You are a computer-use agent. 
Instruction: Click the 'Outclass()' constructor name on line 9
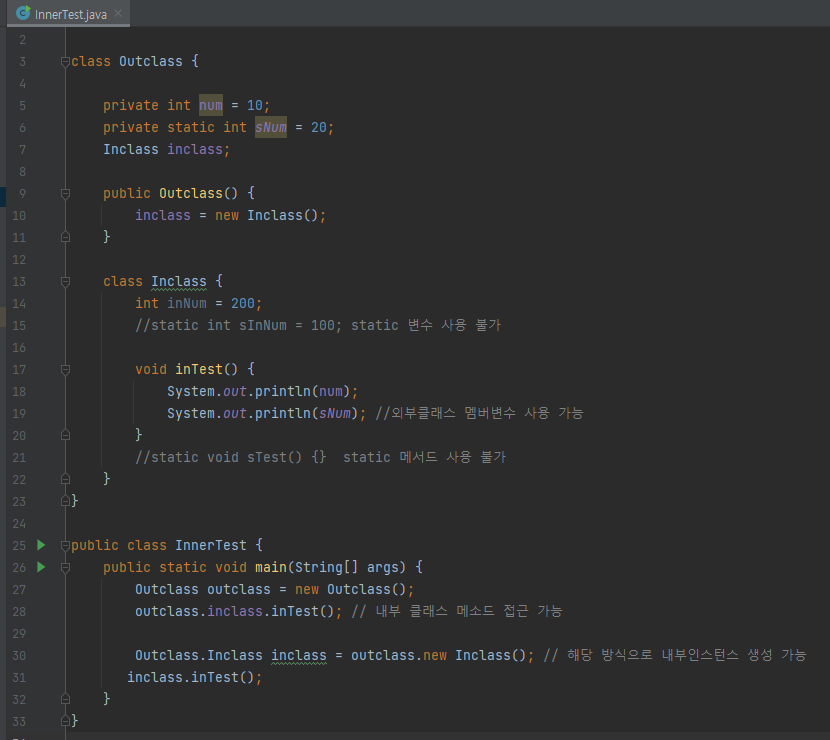click(x=199, y=193)
